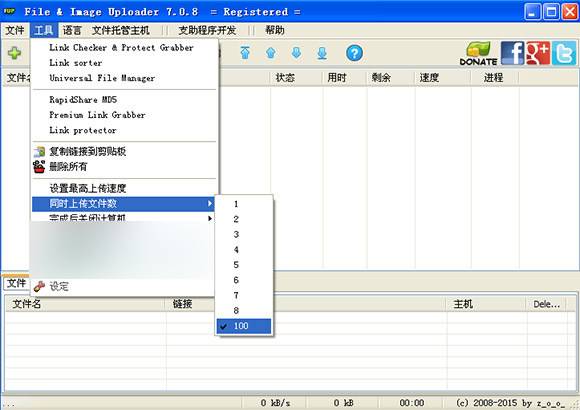
Task: Click the move down arrow icon
Action: pos(296,53)
